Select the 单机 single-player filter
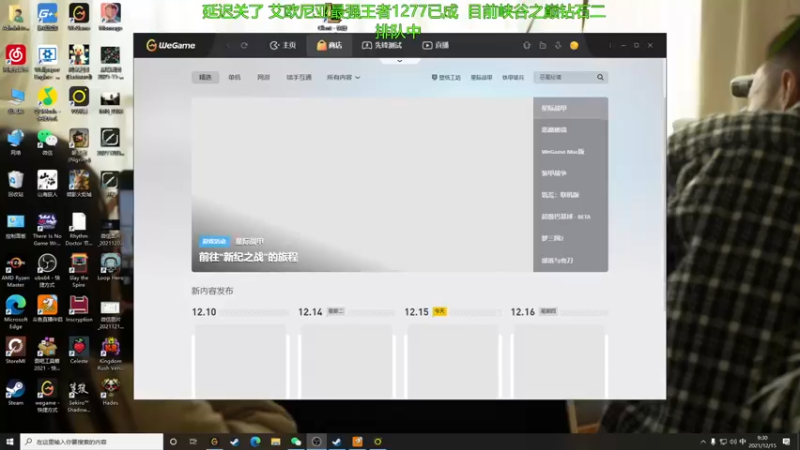Screen dimensions: 800x450 [234, 77]
